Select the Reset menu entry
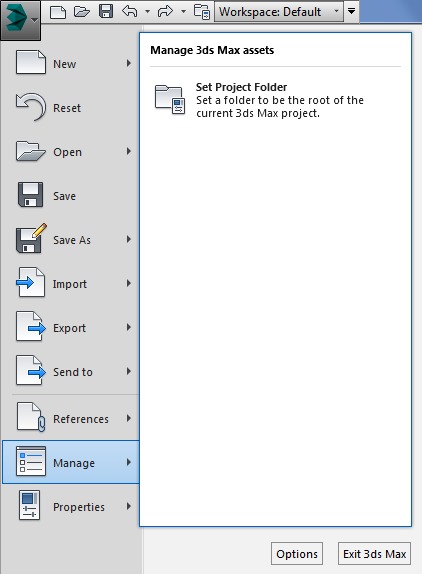The height and width of the screenshot is (574, 422). coord(70,107)
